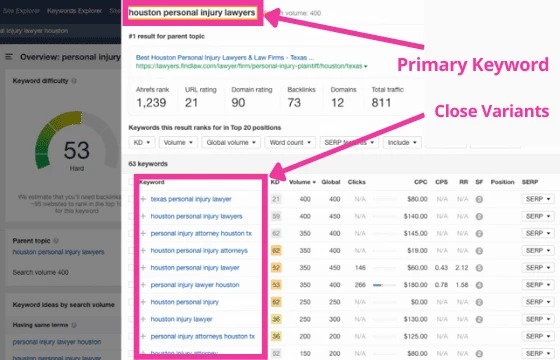Screen dimensions: 560x360
Task: Expand plus icon for personal injury attorney houston tx
Action: 143,233
